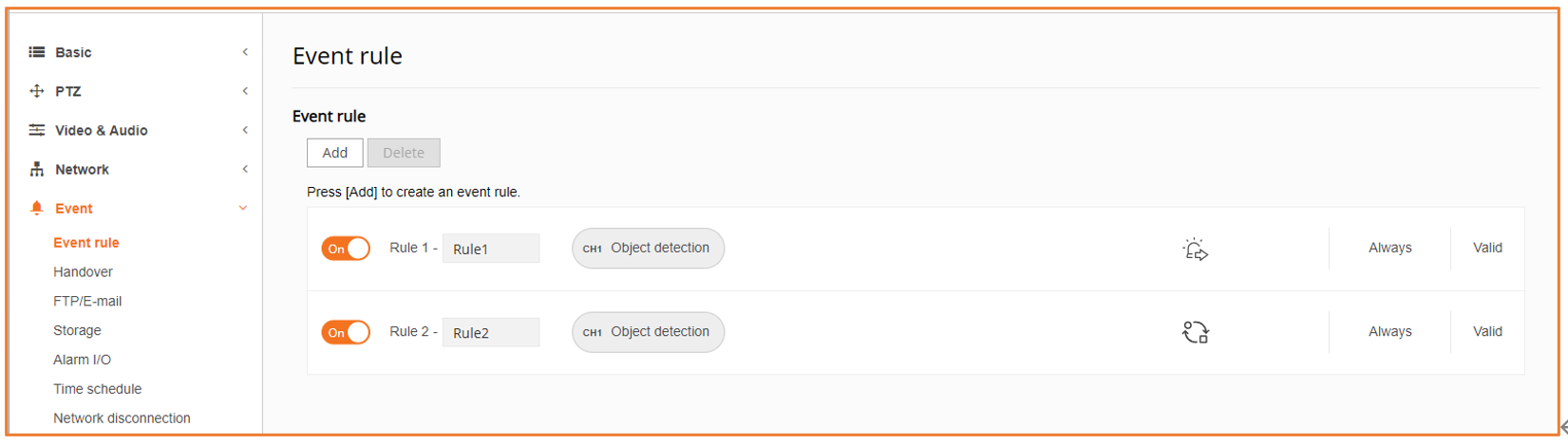Click the Video & Audio sliders icon
The width and height of the screenshot is (1568, 445).
point(37,130)
